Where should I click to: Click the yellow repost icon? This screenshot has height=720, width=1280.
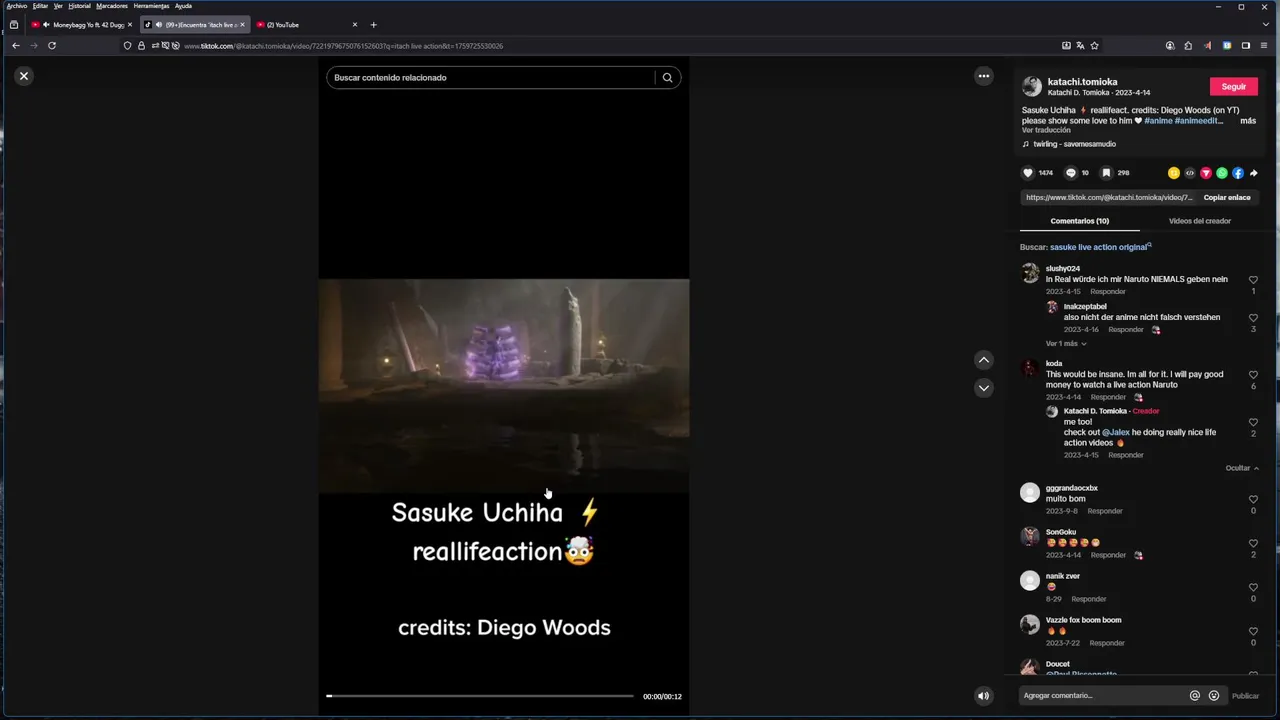pos(1174,173)
